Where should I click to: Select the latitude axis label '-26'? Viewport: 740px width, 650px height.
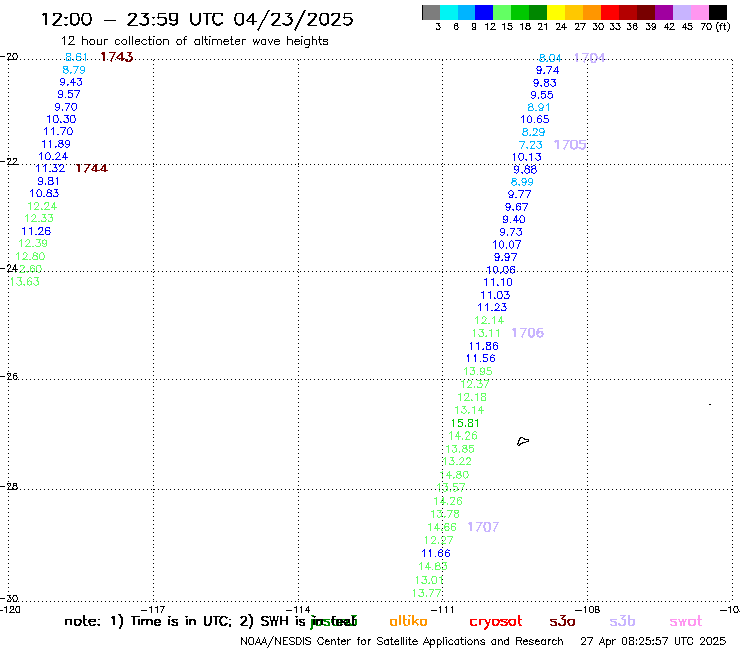tap(9, 376)
